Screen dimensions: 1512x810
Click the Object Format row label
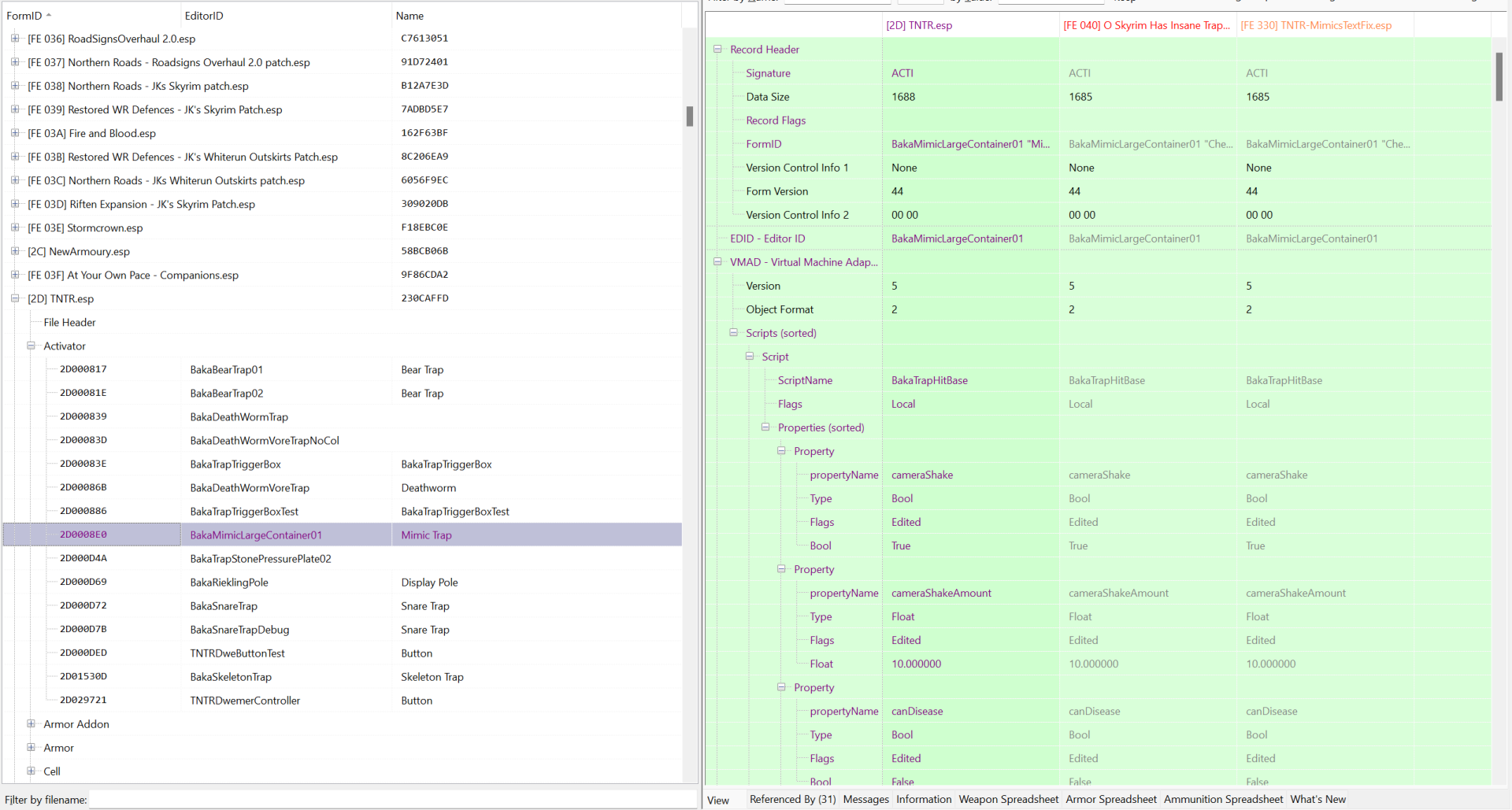(x=780, y=309)
